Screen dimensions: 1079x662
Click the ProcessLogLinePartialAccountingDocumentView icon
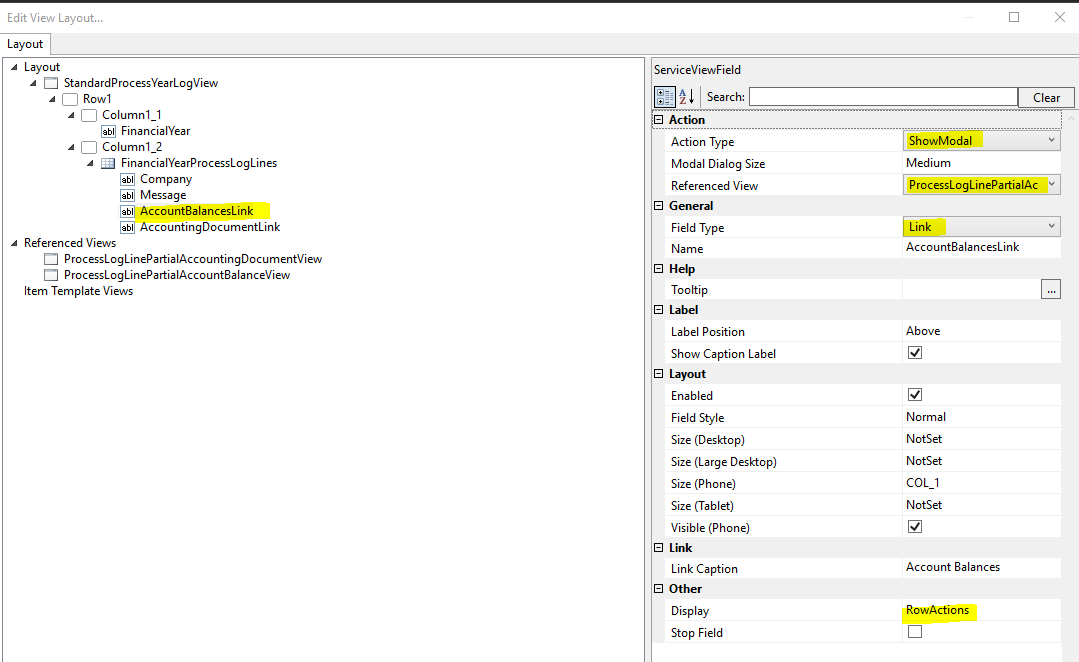click(x=51, y=259)
